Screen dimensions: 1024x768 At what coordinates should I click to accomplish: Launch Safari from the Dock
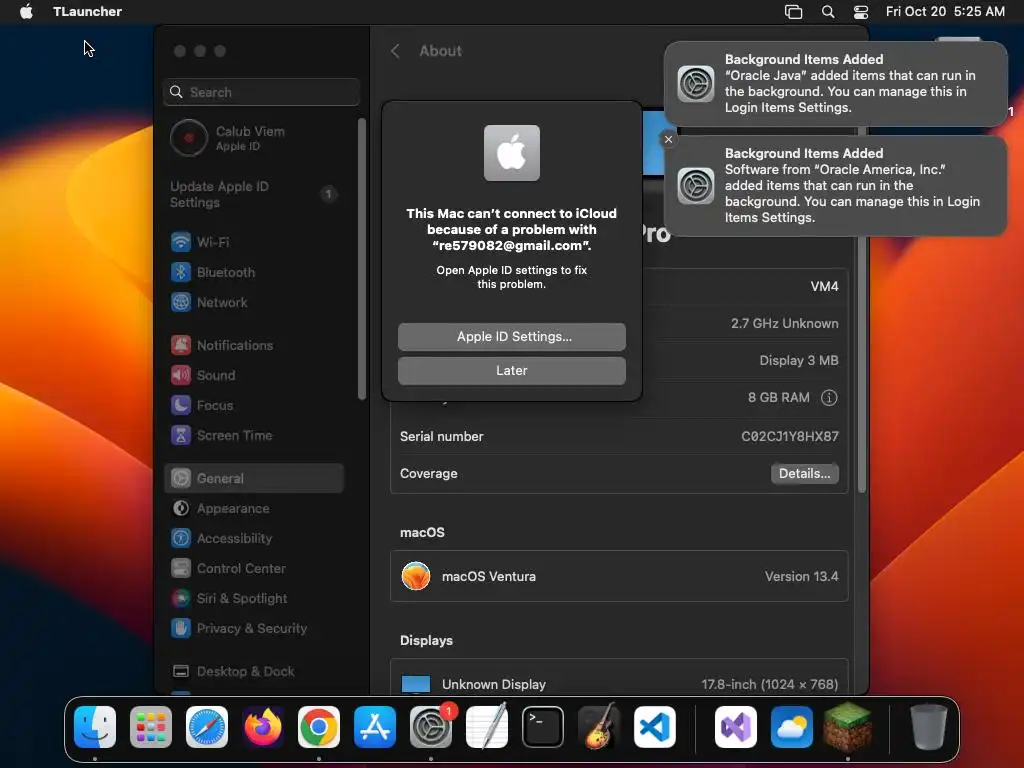[x=207, y=727]
